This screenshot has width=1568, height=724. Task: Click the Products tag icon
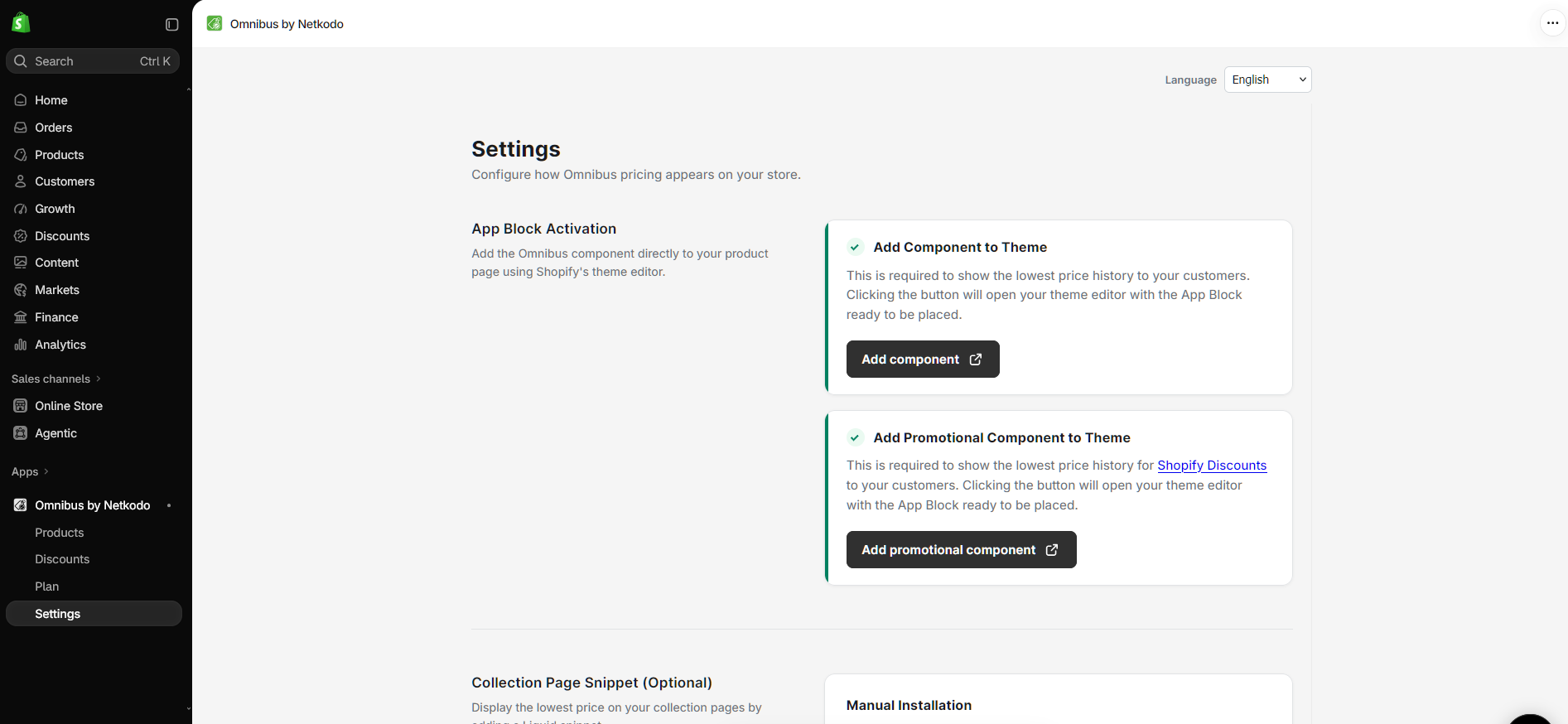pyautogui.click(x=21, y=155)
